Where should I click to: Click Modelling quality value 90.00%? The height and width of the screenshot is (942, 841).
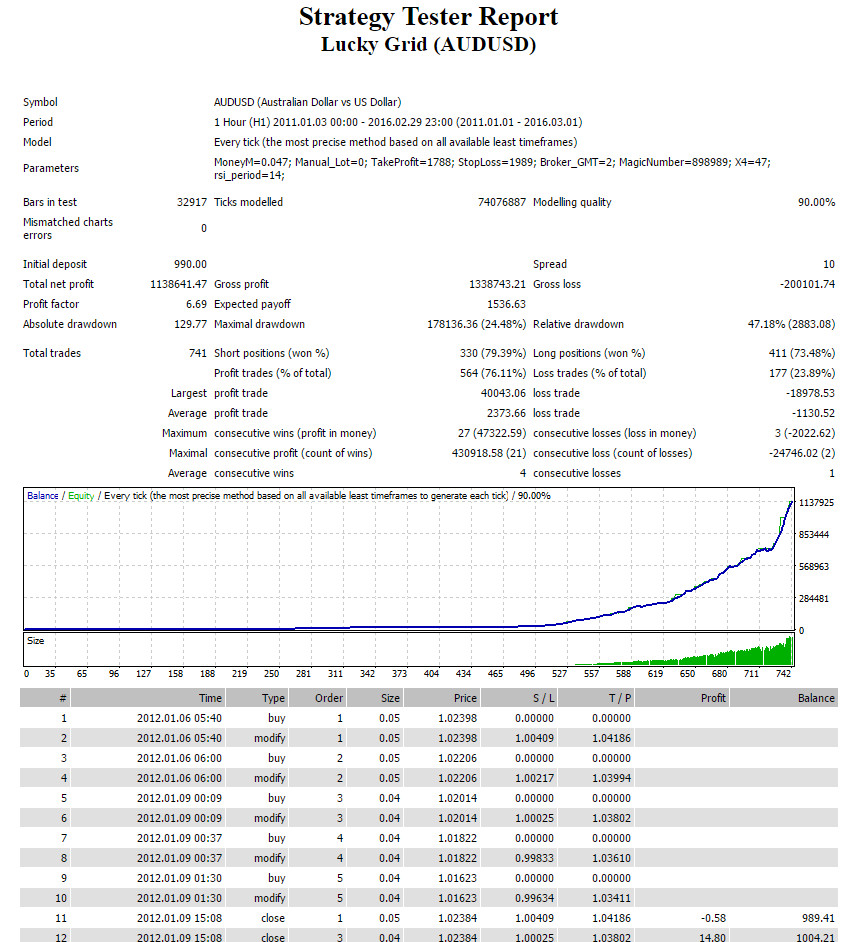(x=816, y=202)
